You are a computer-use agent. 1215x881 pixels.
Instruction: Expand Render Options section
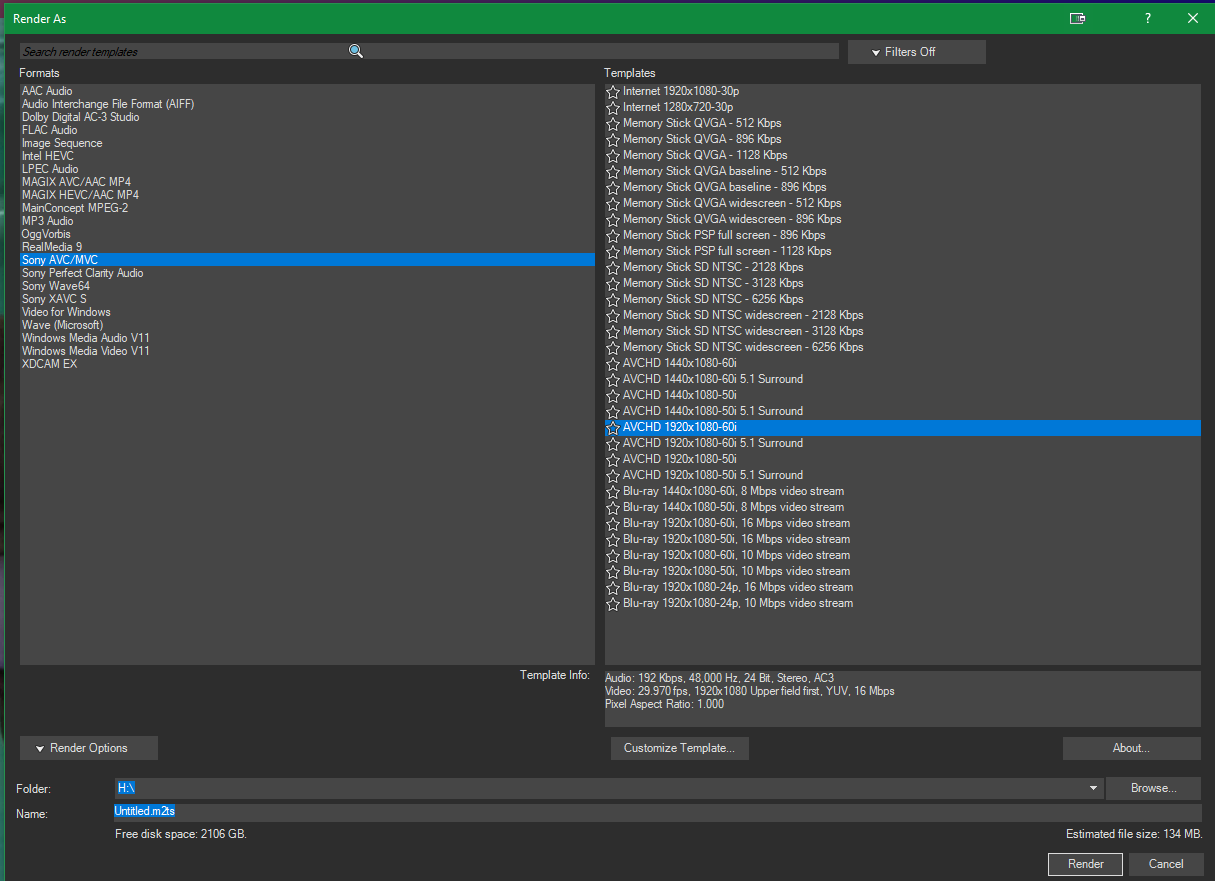coord(89,748)
